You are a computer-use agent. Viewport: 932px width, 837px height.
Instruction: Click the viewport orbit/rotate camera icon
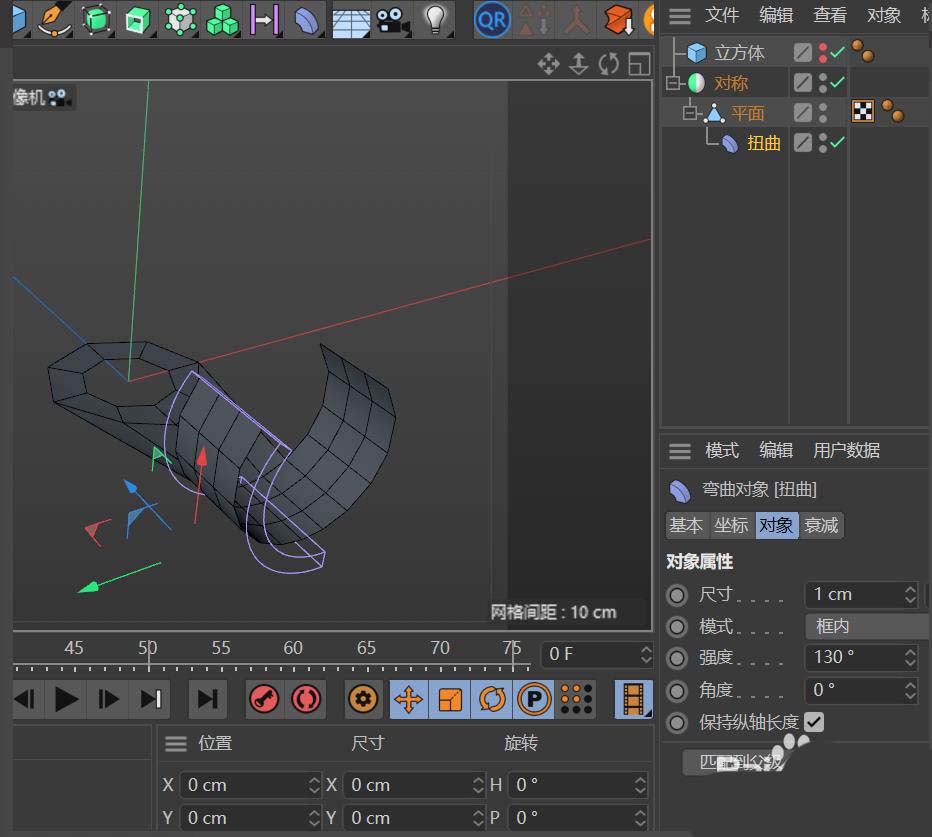click(609, 65)
